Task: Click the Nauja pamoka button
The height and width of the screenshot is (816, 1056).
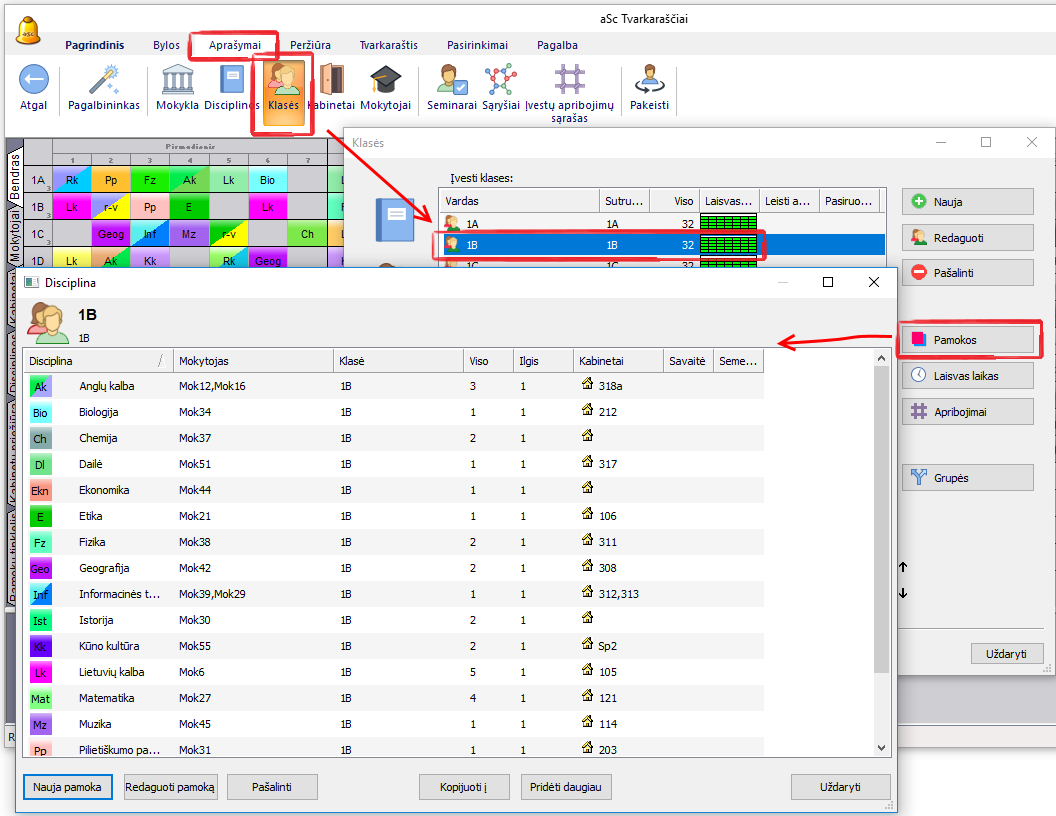Action: (x=67, y=787)
